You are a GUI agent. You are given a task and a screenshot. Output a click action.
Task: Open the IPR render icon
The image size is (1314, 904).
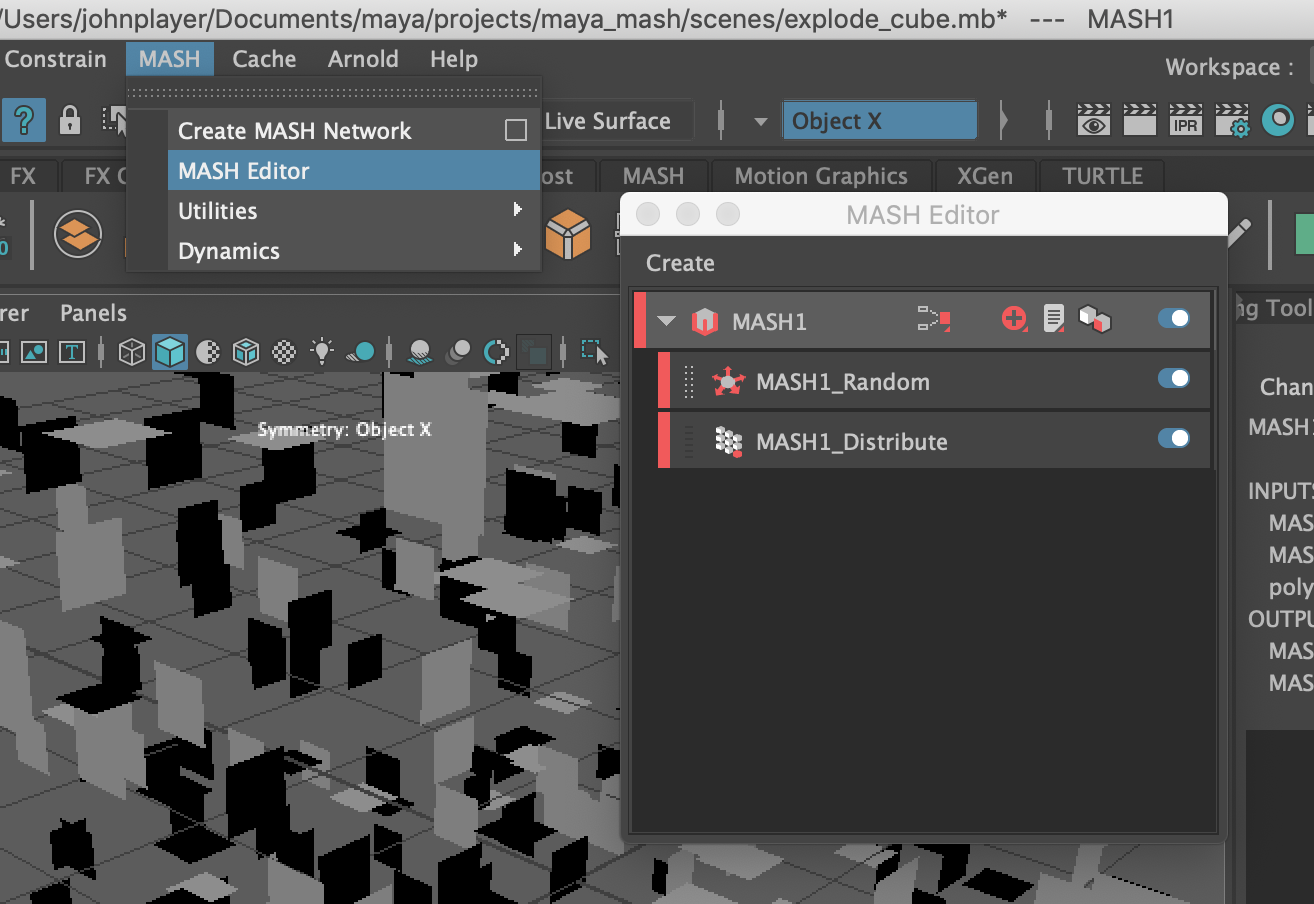point(1185,120)
